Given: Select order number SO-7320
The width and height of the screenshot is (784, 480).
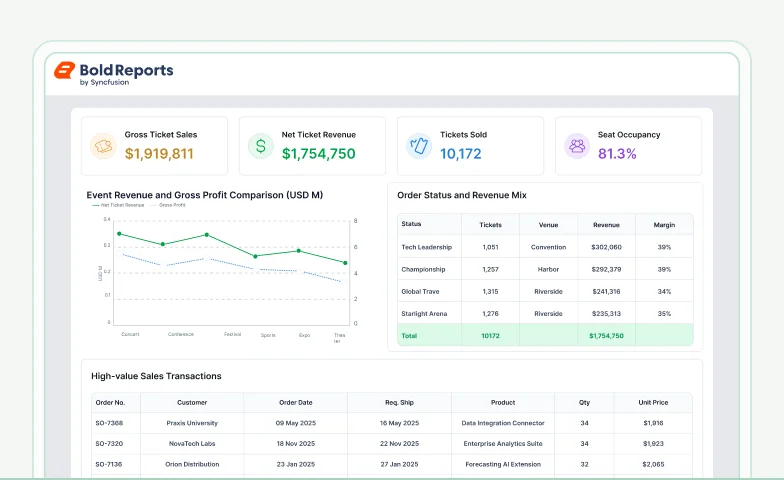Looking at the screenshot, I should pos(109,444).
